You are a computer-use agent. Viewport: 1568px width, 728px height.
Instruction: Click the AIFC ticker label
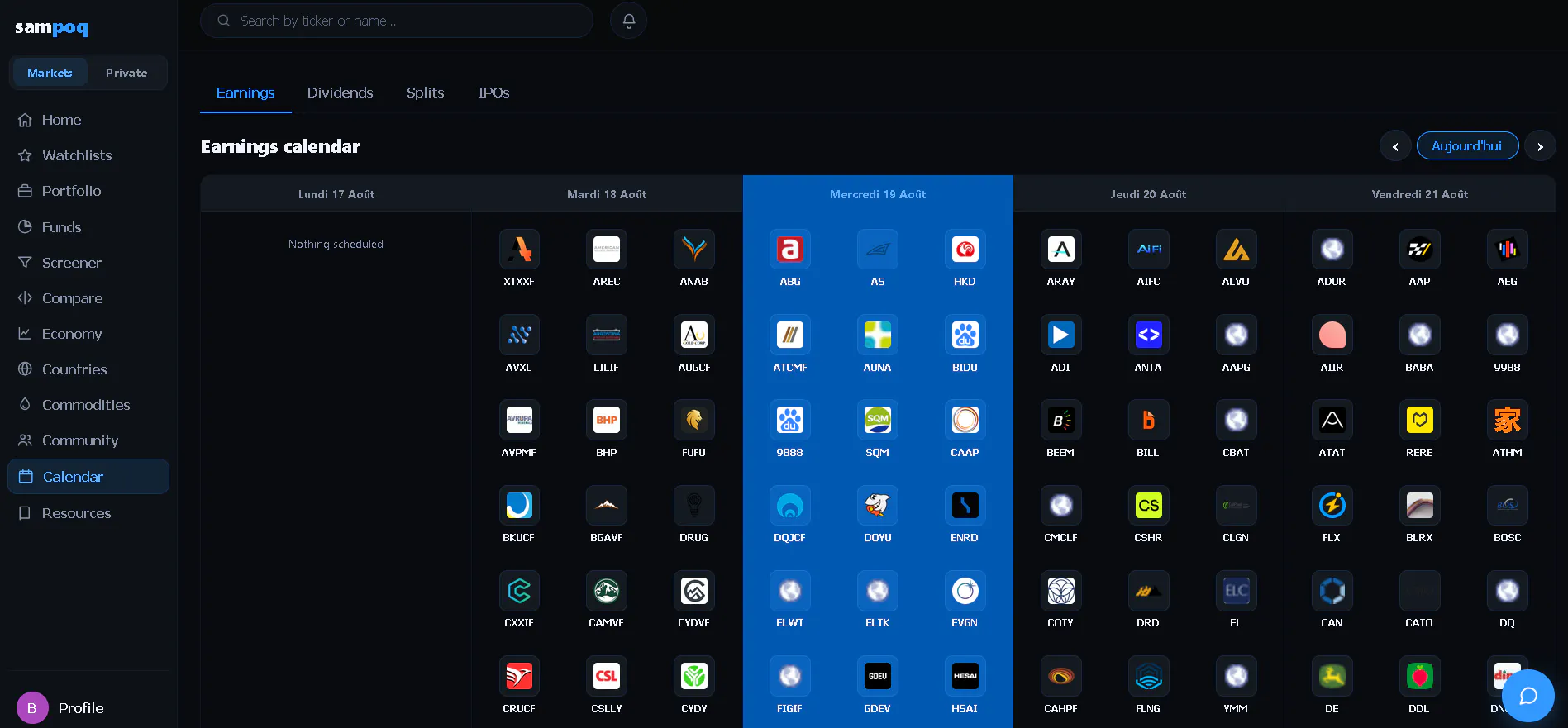(x=1148, y=282)
